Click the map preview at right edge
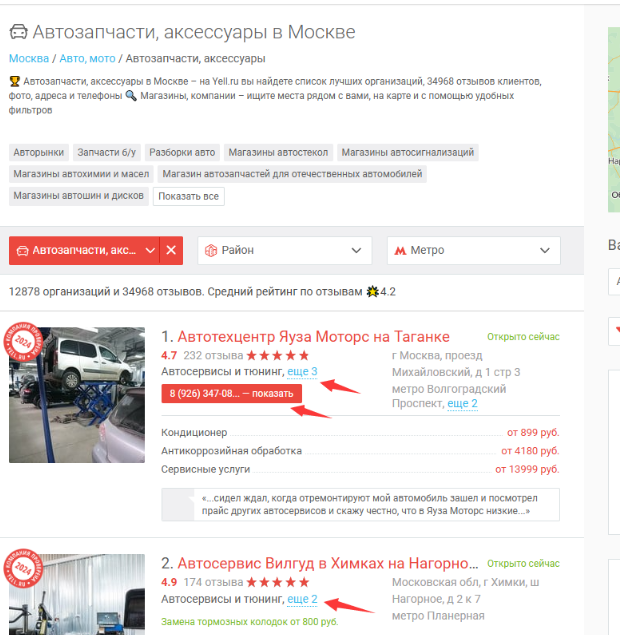 point(614,120)
